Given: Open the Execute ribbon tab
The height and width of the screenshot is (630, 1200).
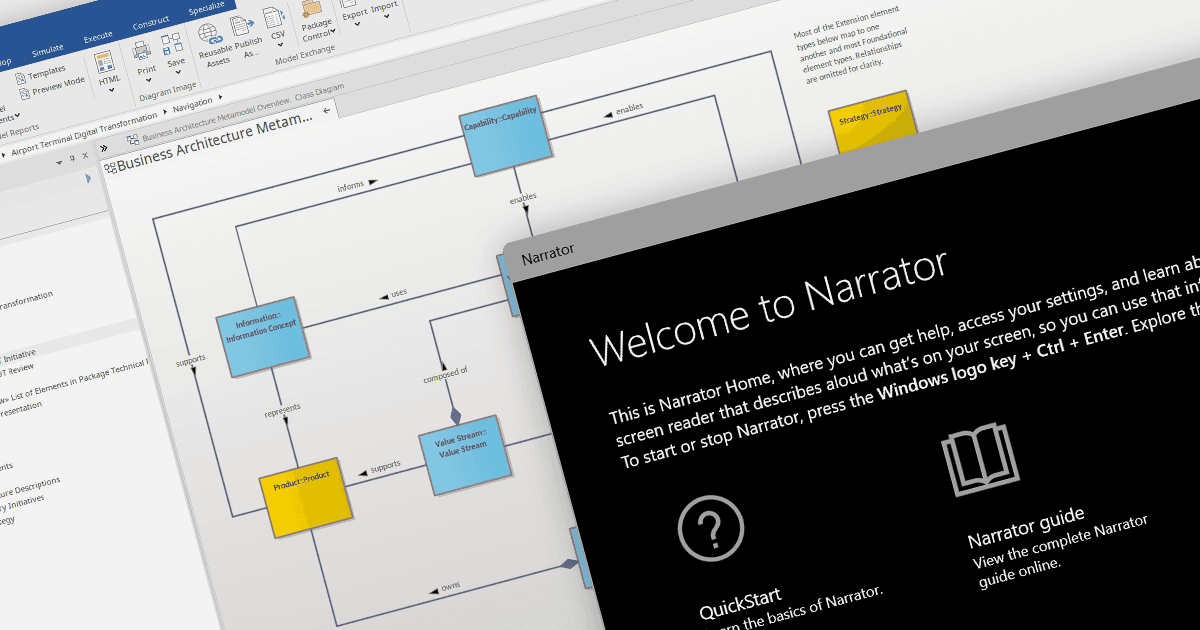Looking at the screenshot, I should [x=98, y=36].
